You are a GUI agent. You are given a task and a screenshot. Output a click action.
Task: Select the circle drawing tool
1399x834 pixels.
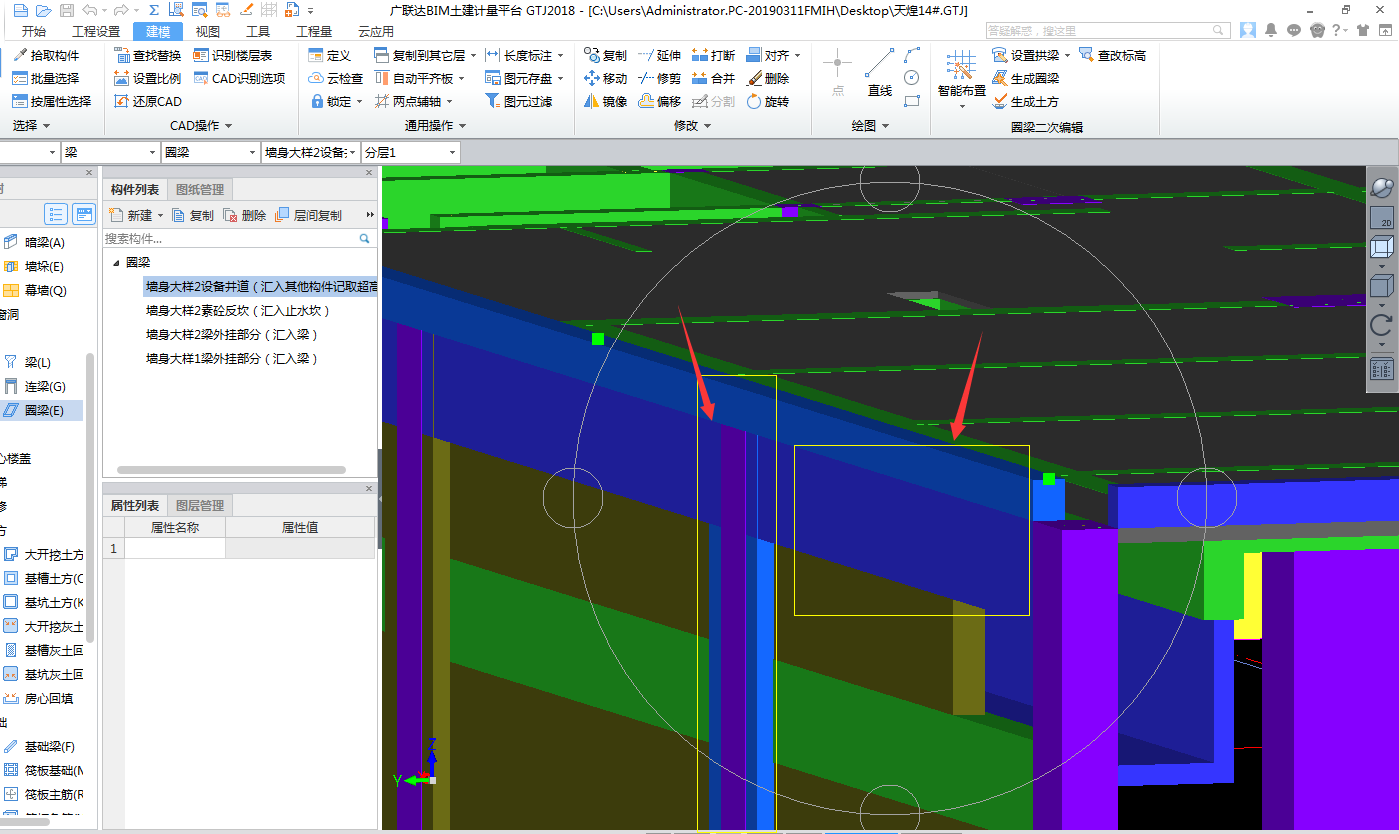click(911, 78)
